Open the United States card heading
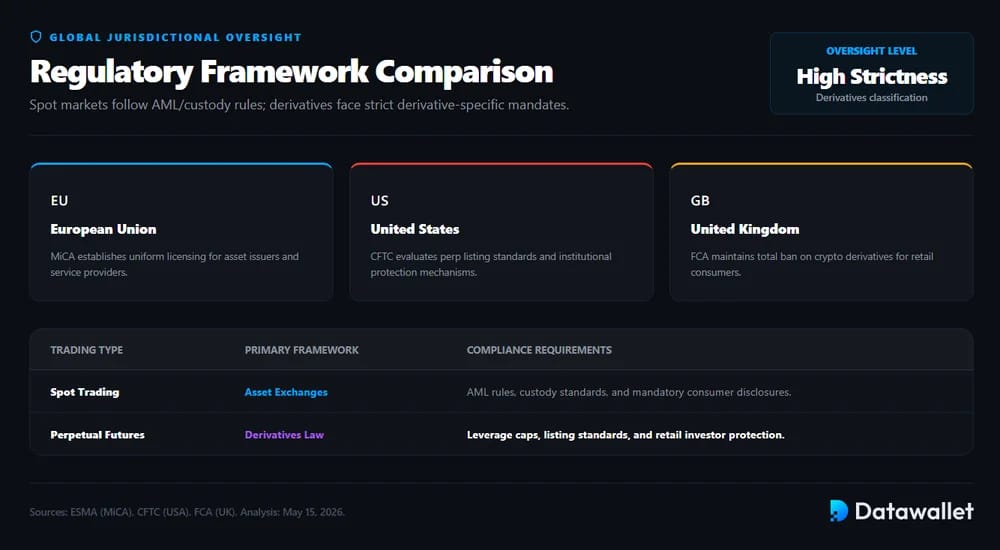 tap(415, 229)
